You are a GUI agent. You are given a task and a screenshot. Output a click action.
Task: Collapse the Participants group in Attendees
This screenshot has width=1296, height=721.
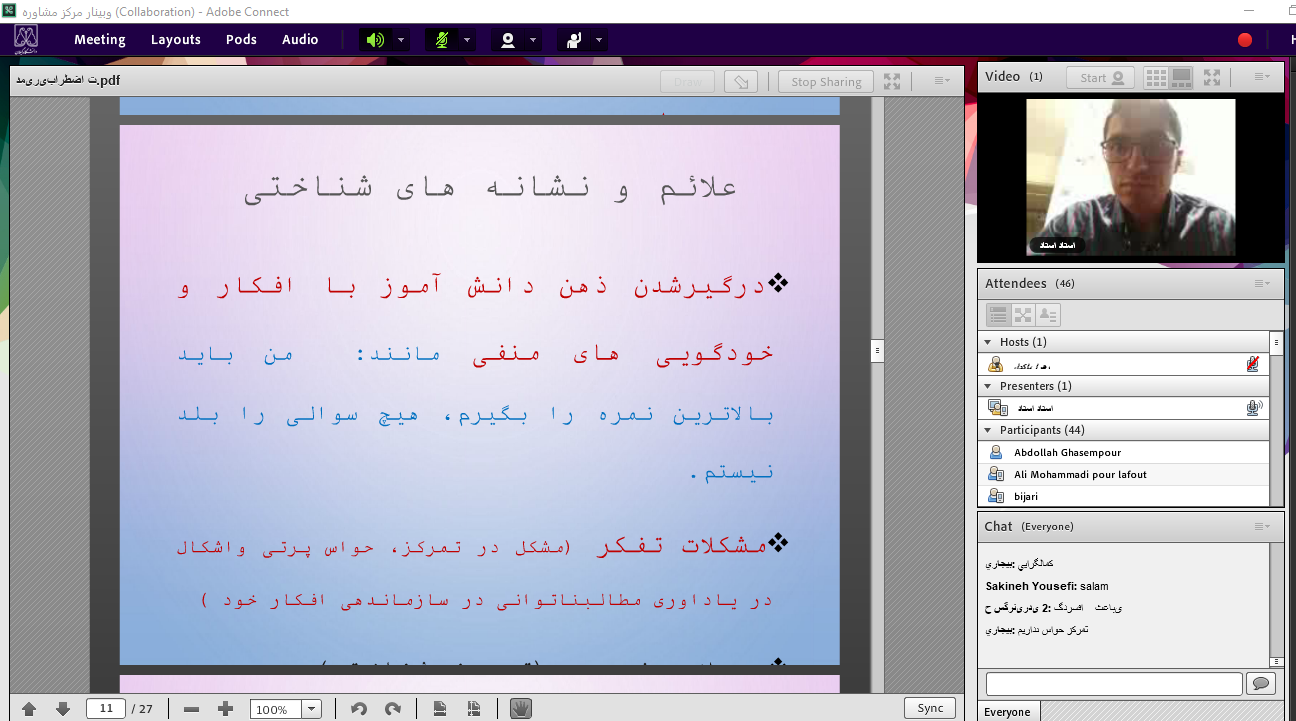click(987, 430)
